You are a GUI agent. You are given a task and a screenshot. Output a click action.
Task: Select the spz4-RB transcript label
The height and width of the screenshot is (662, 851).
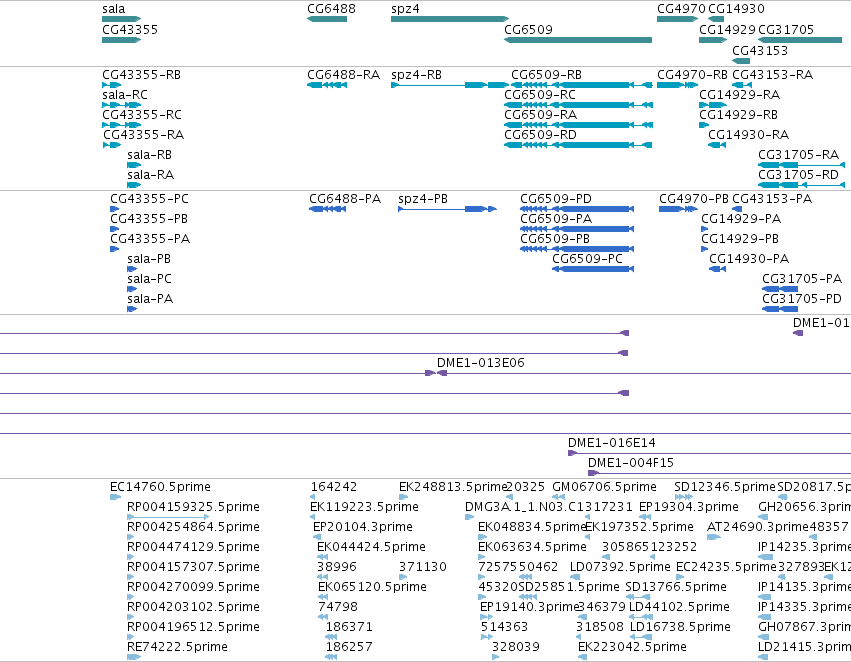point(416,74)
